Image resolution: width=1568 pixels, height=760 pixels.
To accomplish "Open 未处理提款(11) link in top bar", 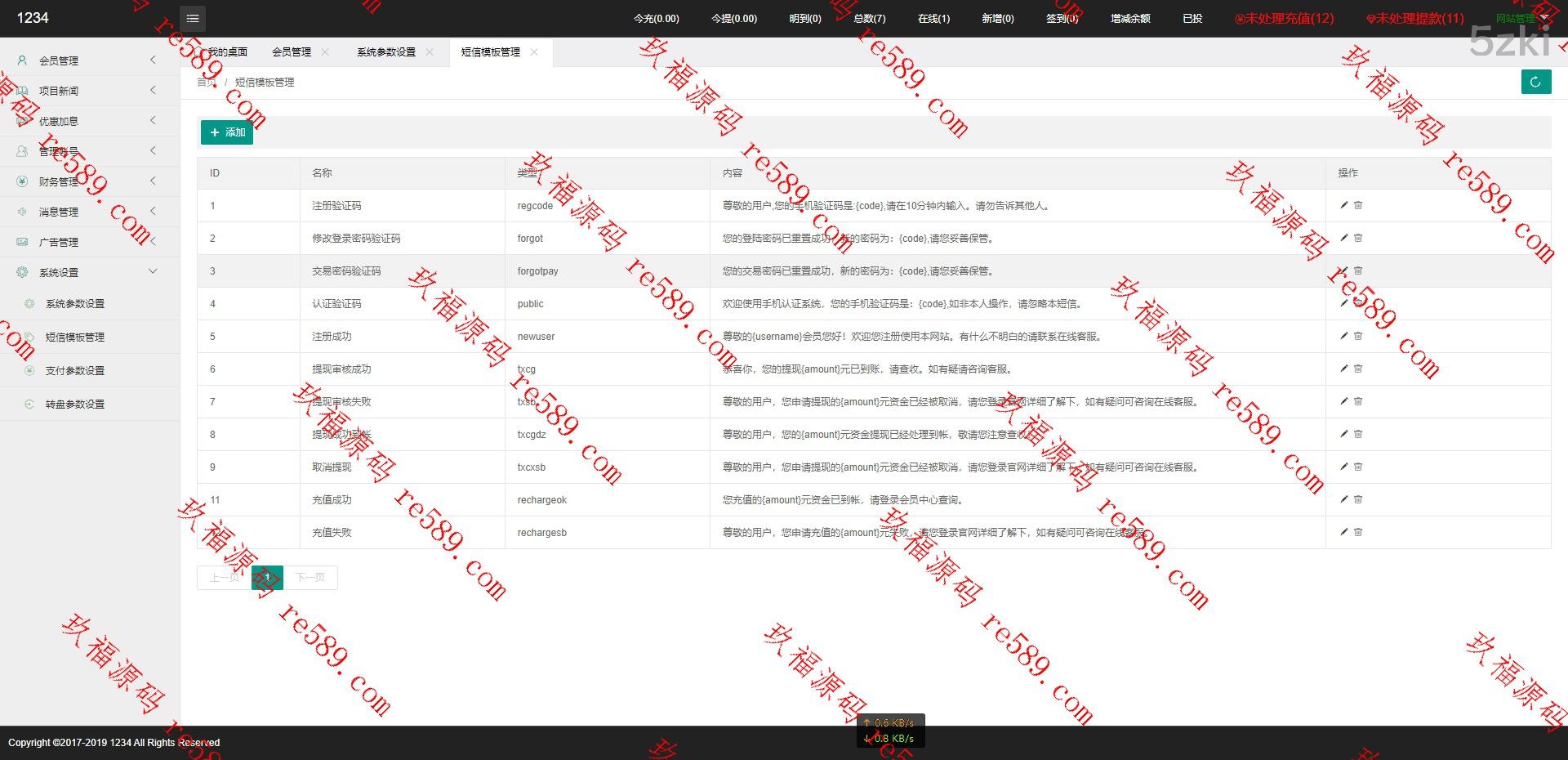I will [x=1415, y=18].
